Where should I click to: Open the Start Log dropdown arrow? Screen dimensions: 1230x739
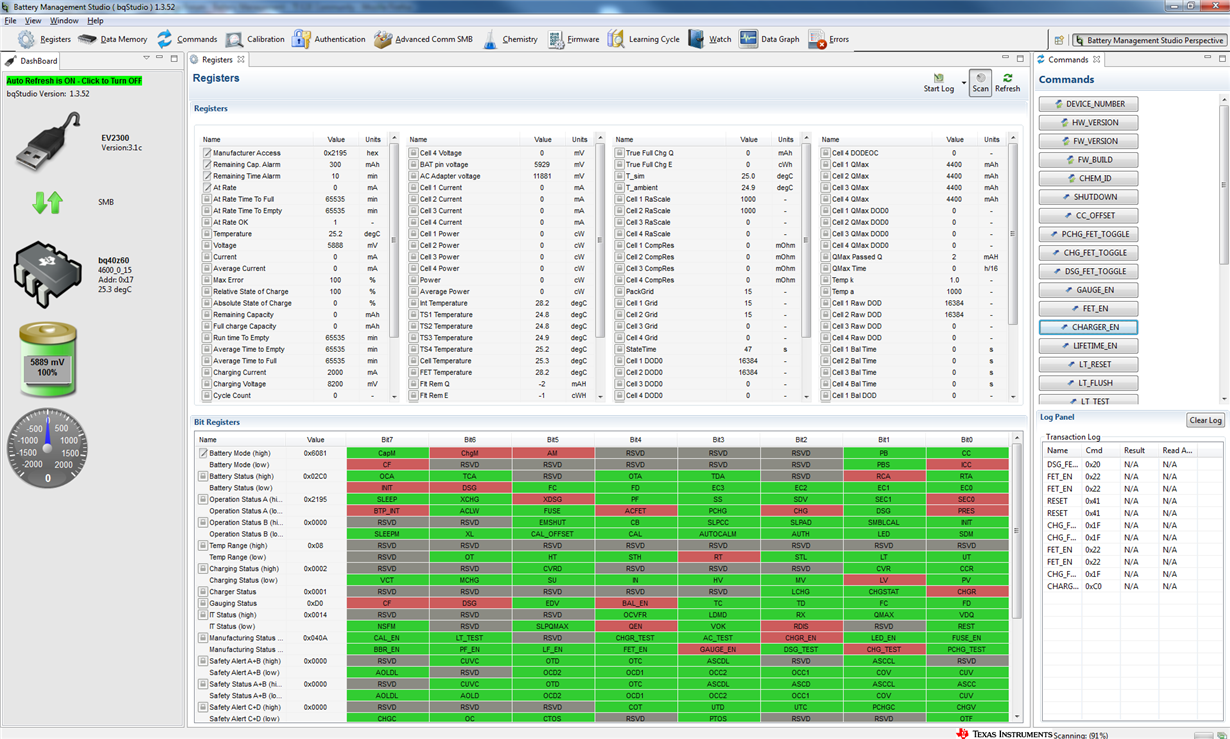click(963, 83)
